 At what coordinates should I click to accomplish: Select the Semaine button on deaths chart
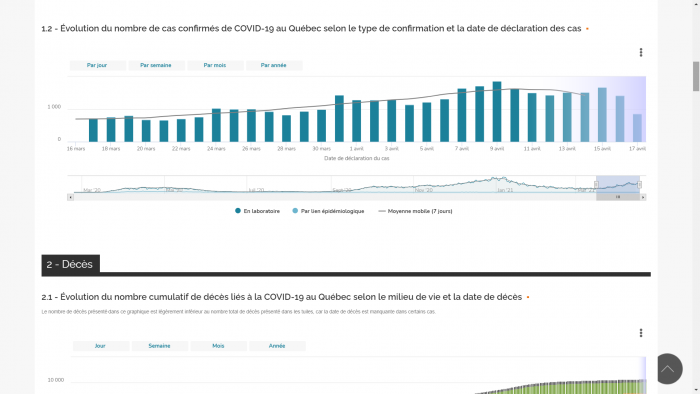[159, 346]
